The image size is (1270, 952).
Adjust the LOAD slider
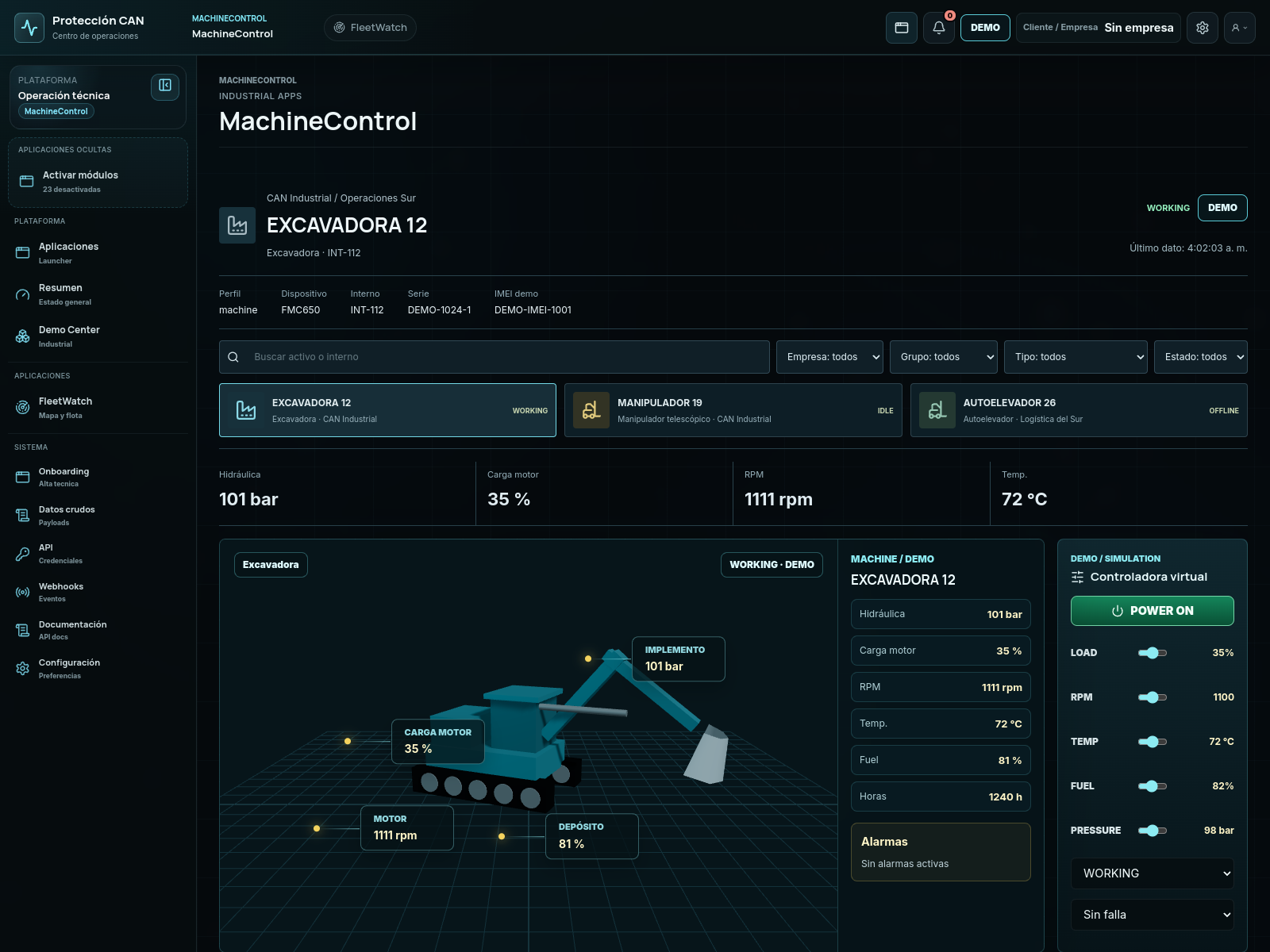1153,653
